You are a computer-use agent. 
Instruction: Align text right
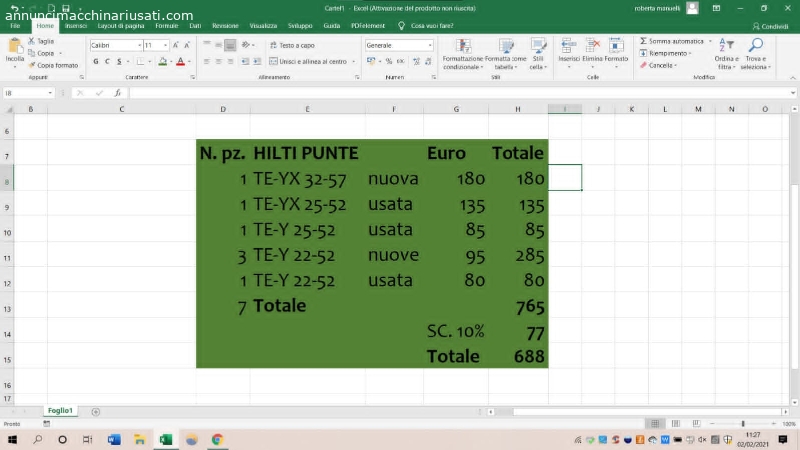[x=230, y=61]
